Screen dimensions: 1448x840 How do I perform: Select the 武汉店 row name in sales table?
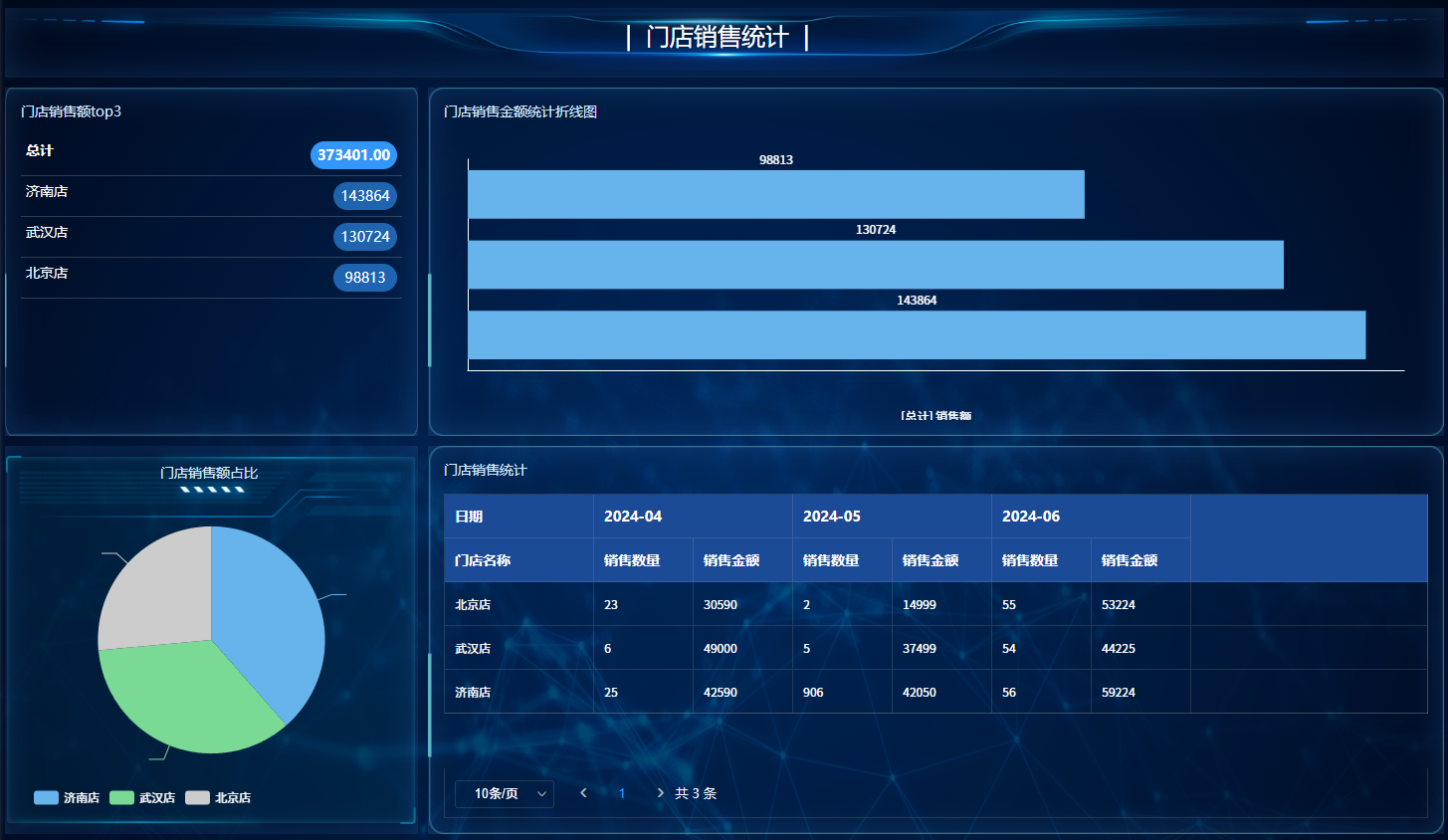pyautogui.click(x=473, y=648)
